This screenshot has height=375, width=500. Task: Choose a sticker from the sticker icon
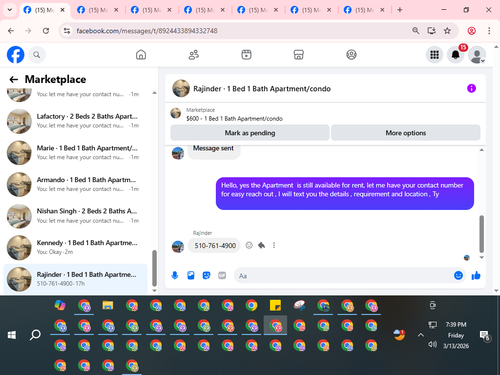[206, 275]
